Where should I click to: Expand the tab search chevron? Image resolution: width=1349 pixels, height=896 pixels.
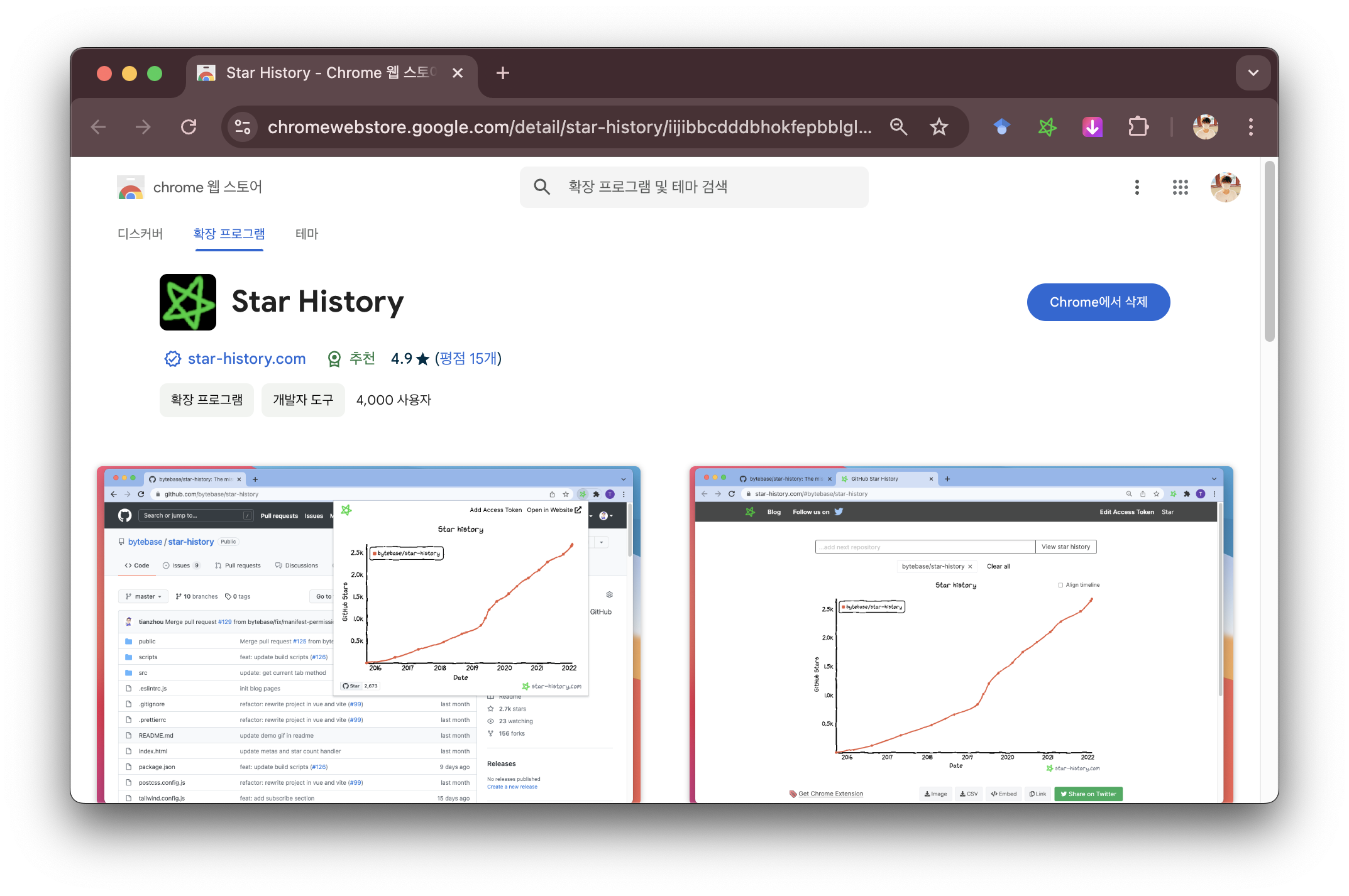tap(1253, 73)
